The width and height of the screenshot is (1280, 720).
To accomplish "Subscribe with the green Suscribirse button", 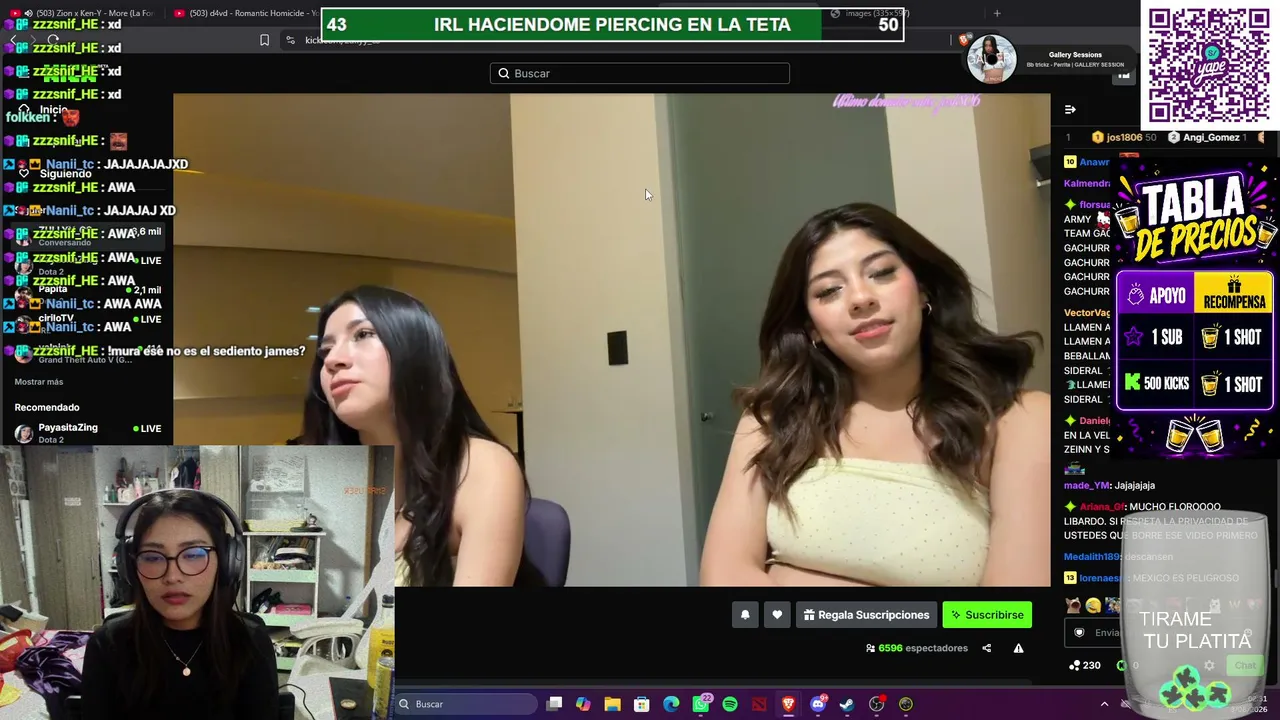I will 987,615.
